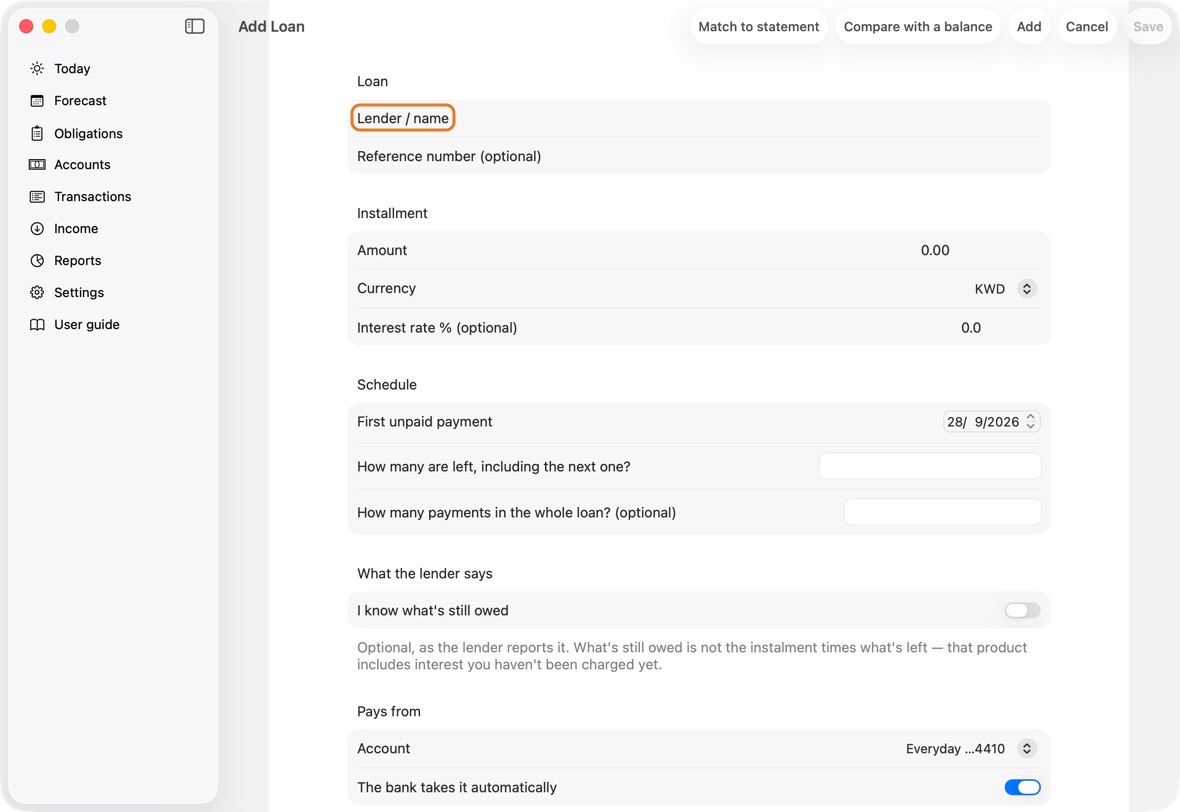Click the list icon beside Transactions
This screenshot has width=1180, height=812.
[37, 196]
